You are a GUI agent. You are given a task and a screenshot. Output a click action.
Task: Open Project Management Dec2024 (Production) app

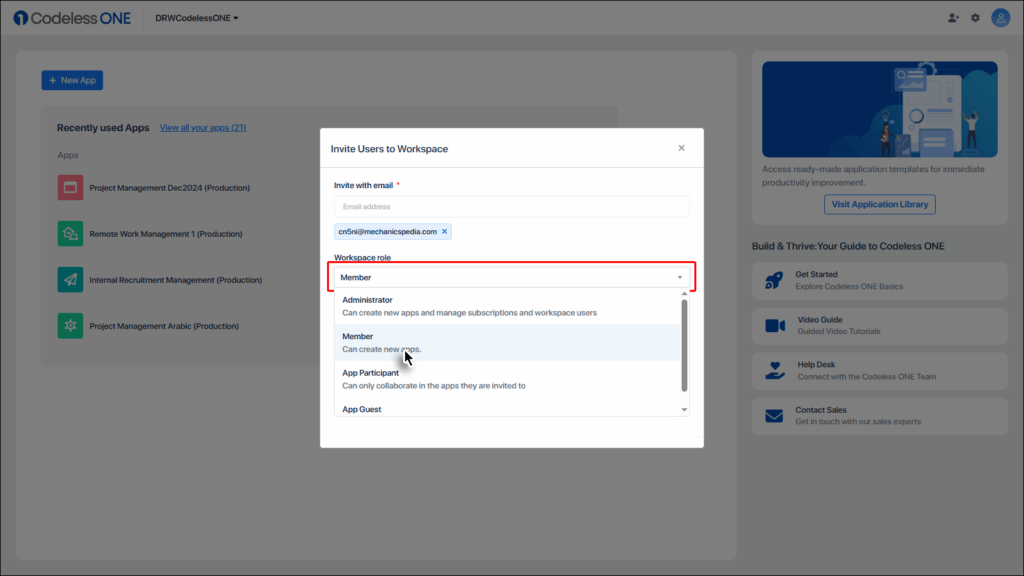click(x=170, y=188)
